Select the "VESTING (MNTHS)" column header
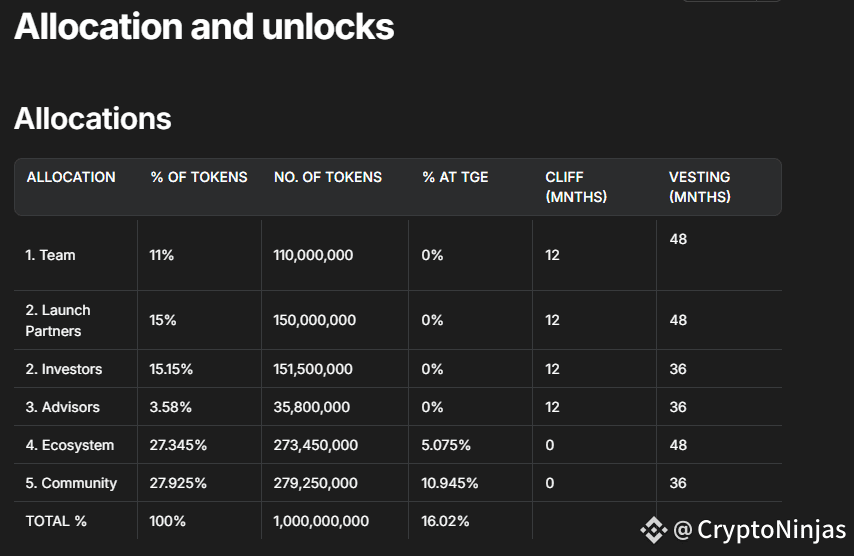The height and width of the screenshot is (556, 854). [x=700, y=187]
